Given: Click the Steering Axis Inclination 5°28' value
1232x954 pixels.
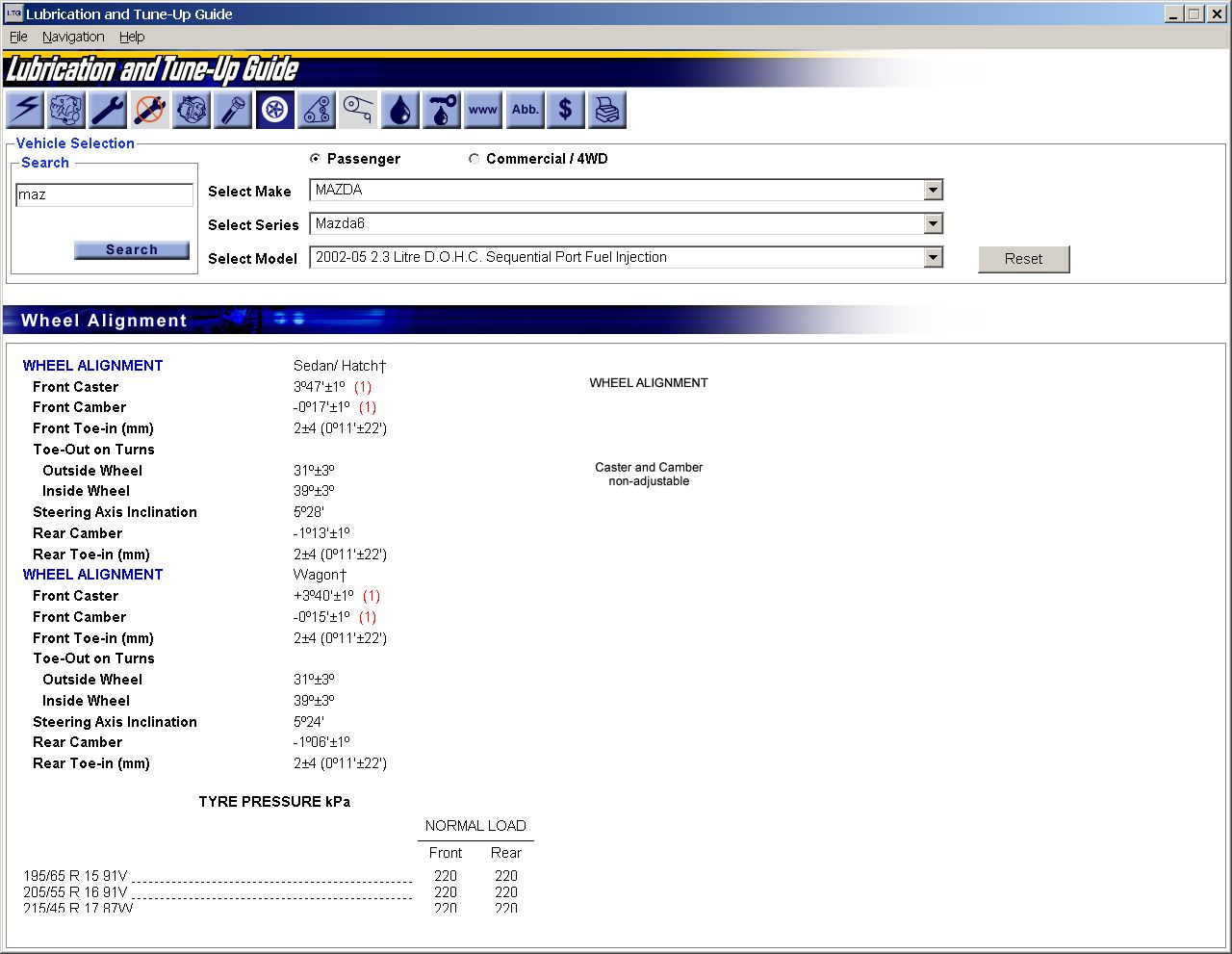Looking at the screenshot, I should point(309,512).
